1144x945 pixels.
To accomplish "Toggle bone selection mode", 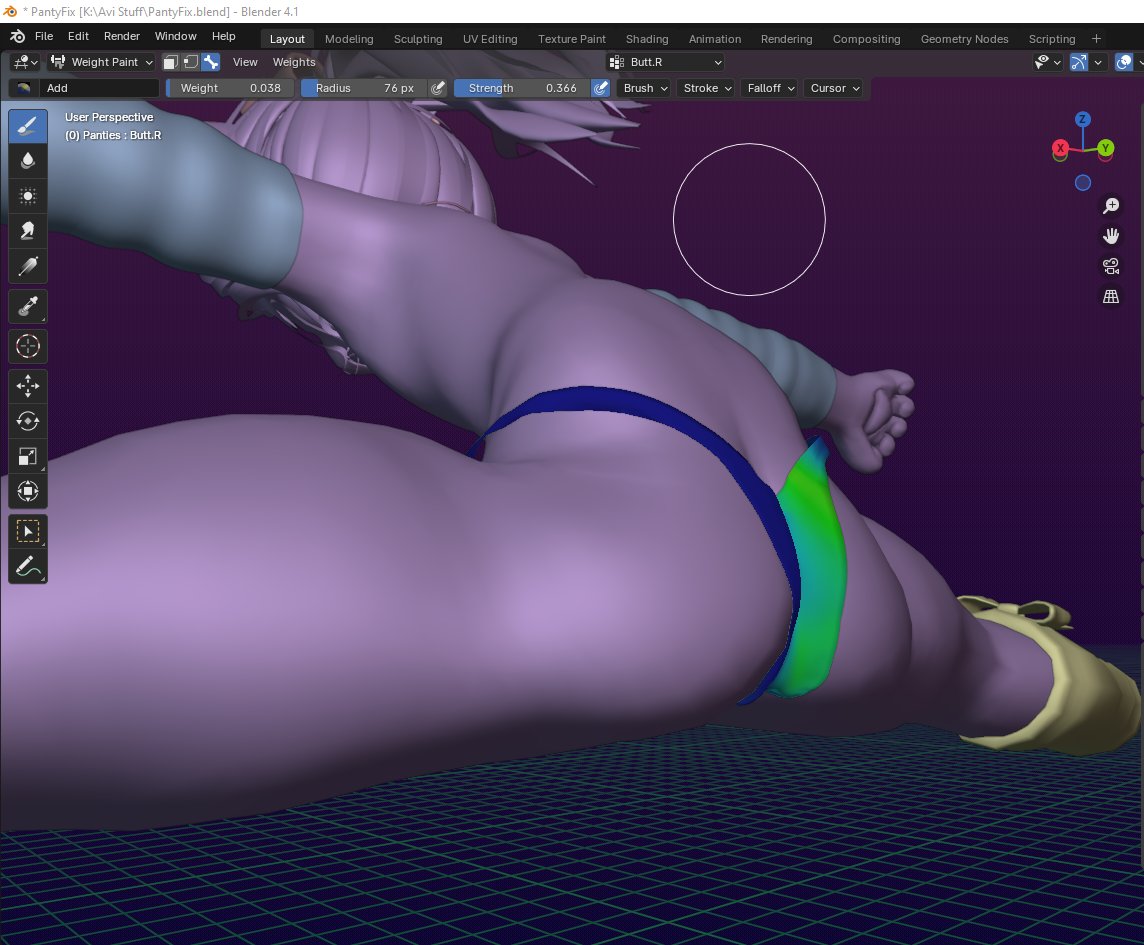I will (211, 62).
